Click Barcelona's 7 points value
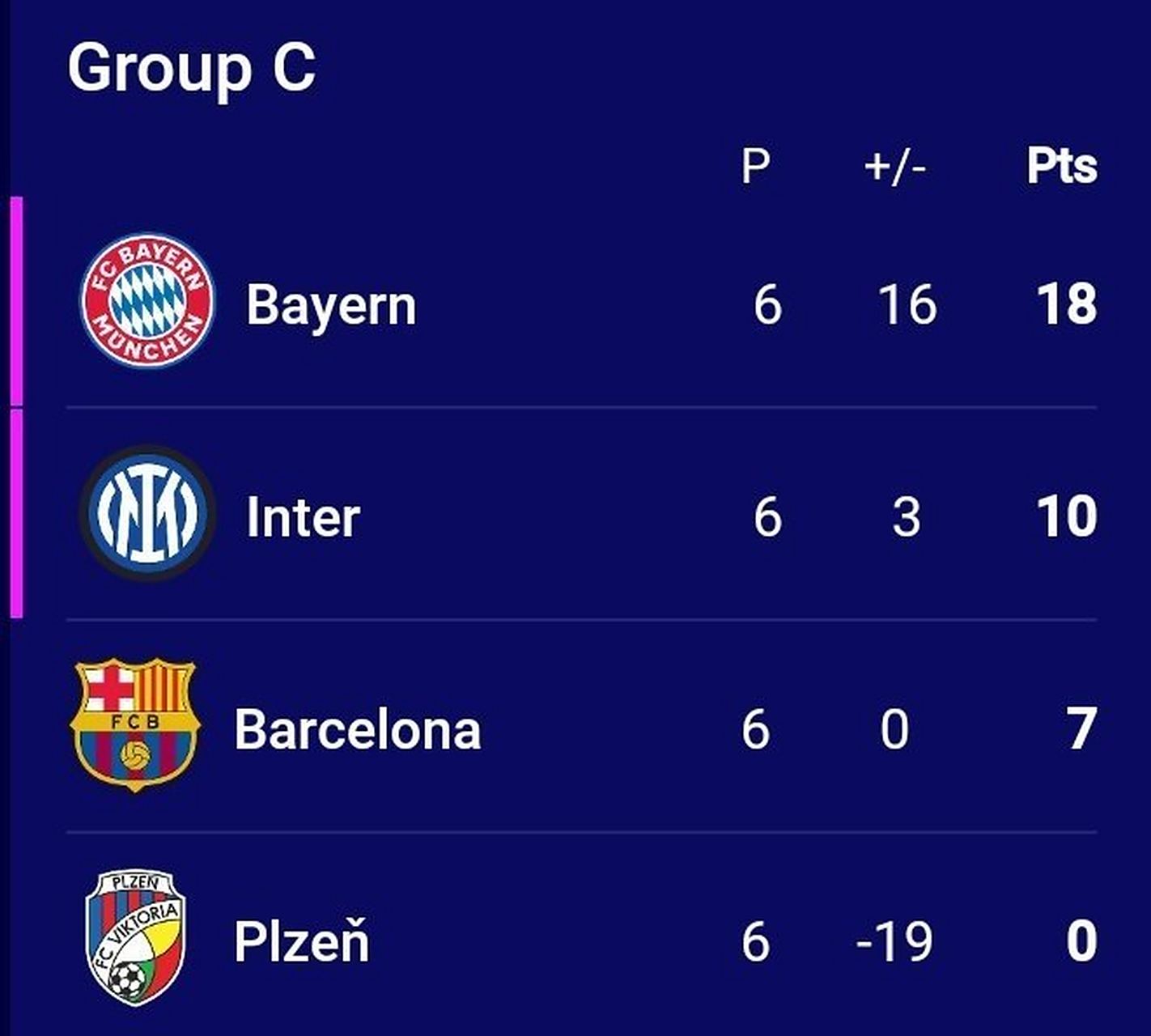Viewport: 1151px width, 1036px height. click(1081, 729)
